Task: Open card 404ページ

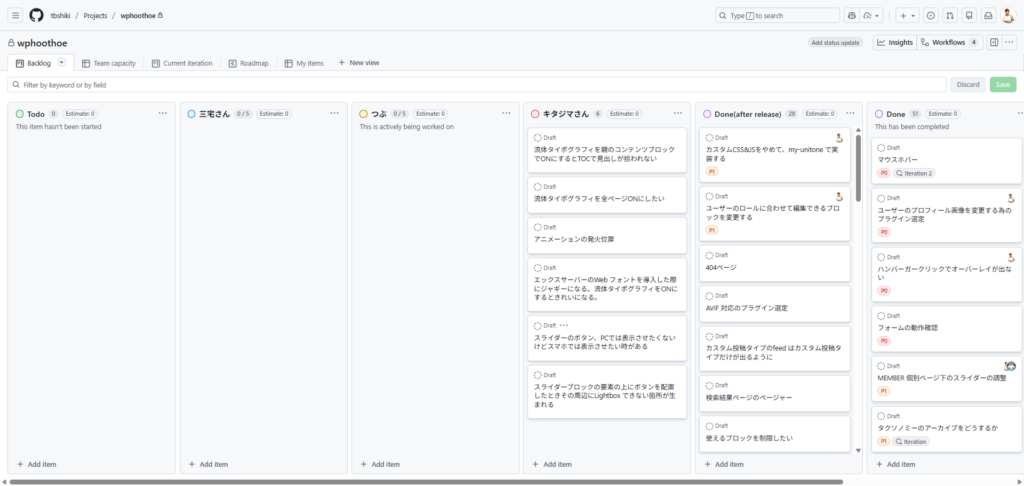Action: tap(721, 267)
